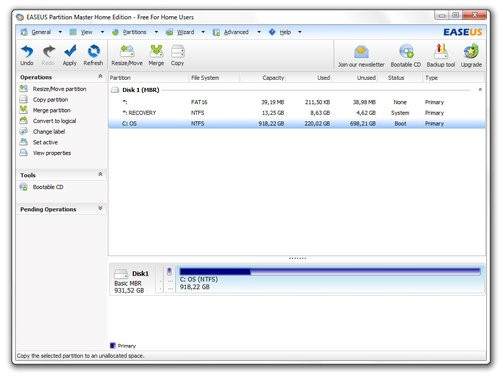The image size is (500, 375).
Task: Select the C: OS partition row
Action: tap(297, 123)
